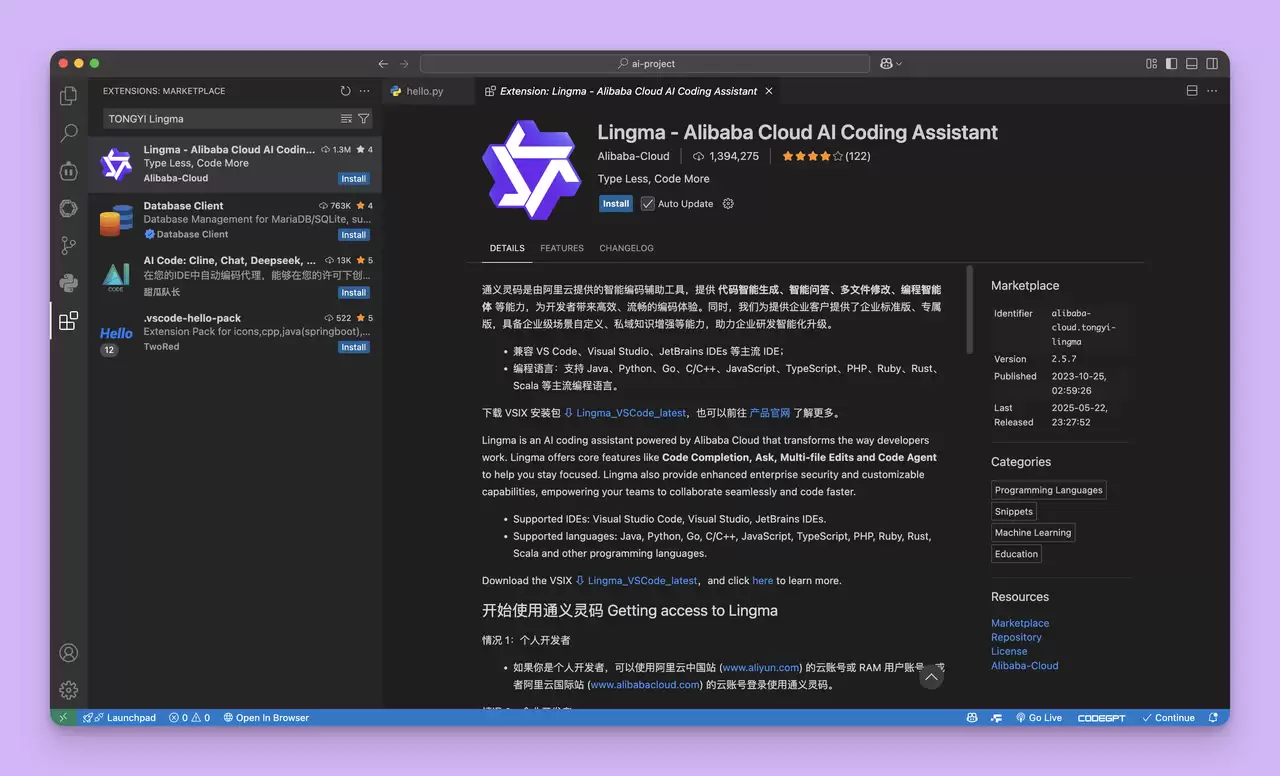Toggle primary side bar visibility
This screenshot has width=1280, height=776.
[1171, 64]
